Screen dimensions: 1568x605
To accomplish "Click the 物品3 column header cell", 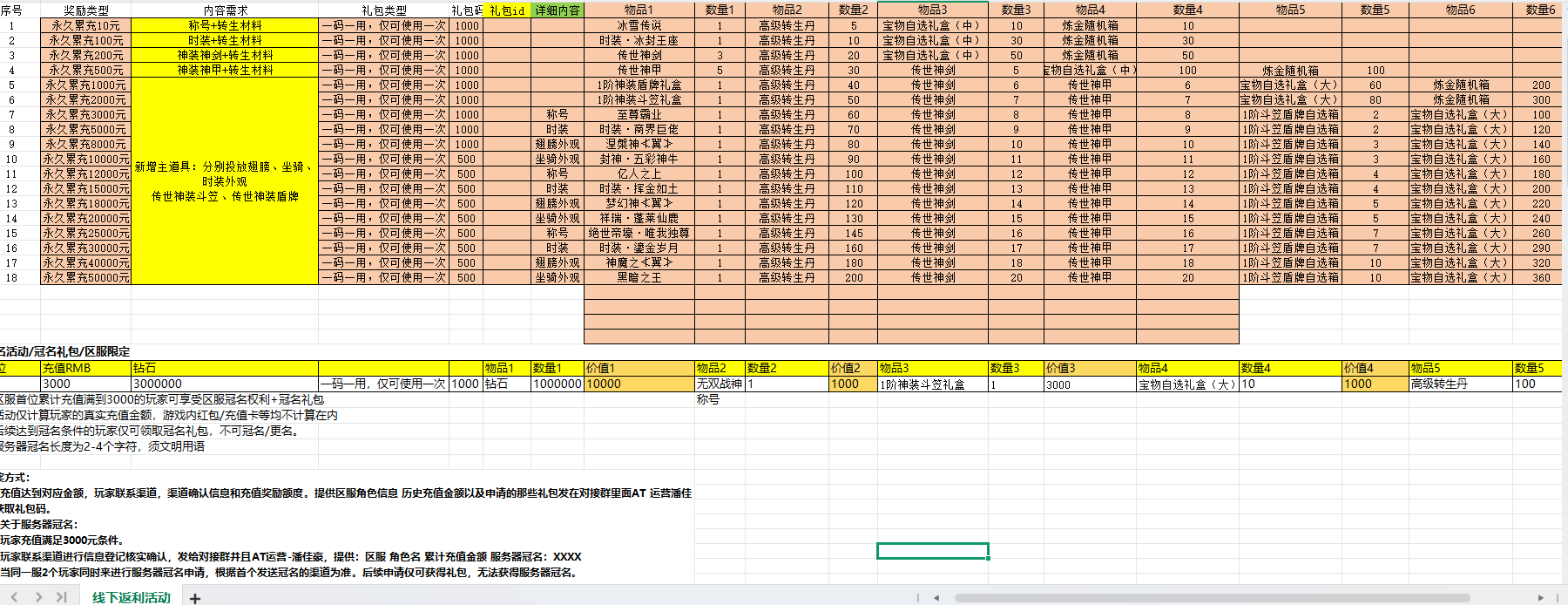I will click(932, 10).
